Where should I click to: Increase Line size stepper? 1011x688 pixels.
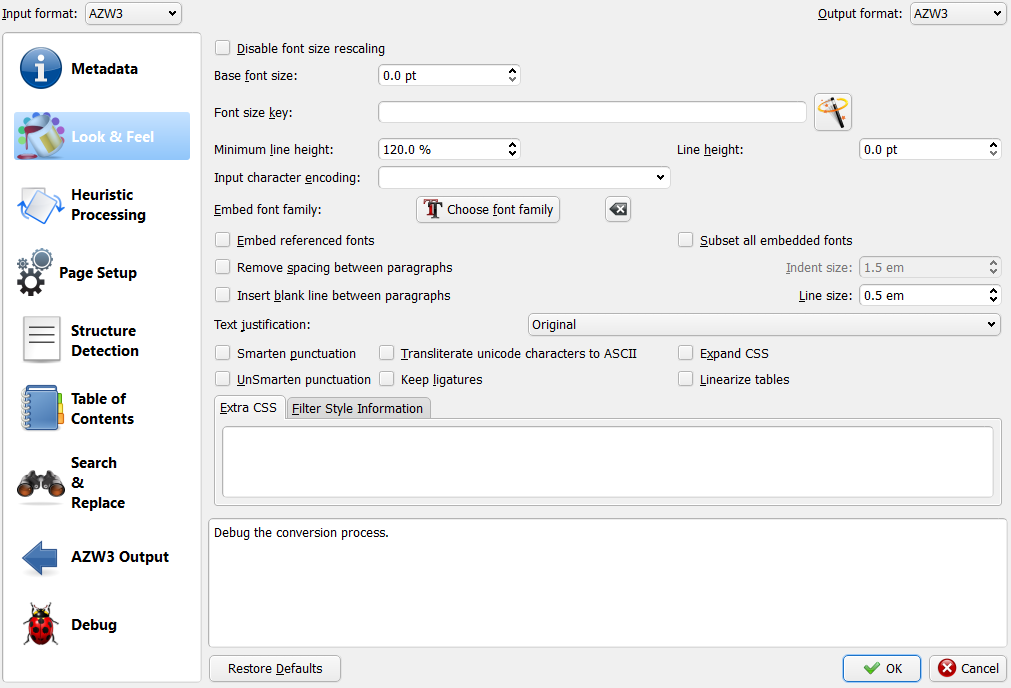[x=993, y=291]
